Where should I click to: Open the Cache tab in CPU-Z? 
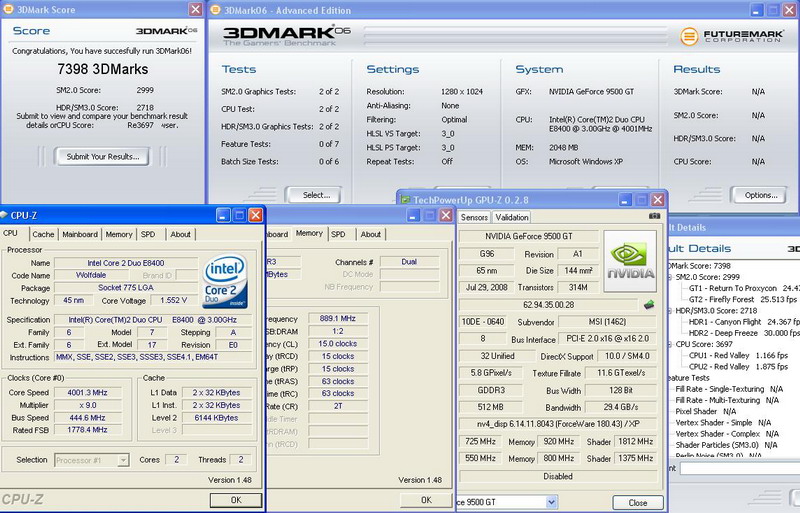43,234
